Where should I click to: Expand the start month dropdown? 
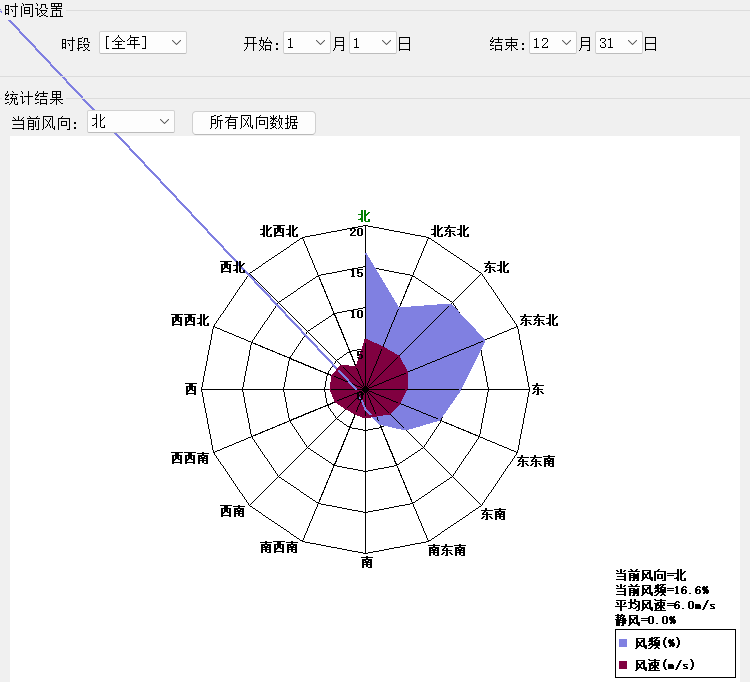point(307,43)
